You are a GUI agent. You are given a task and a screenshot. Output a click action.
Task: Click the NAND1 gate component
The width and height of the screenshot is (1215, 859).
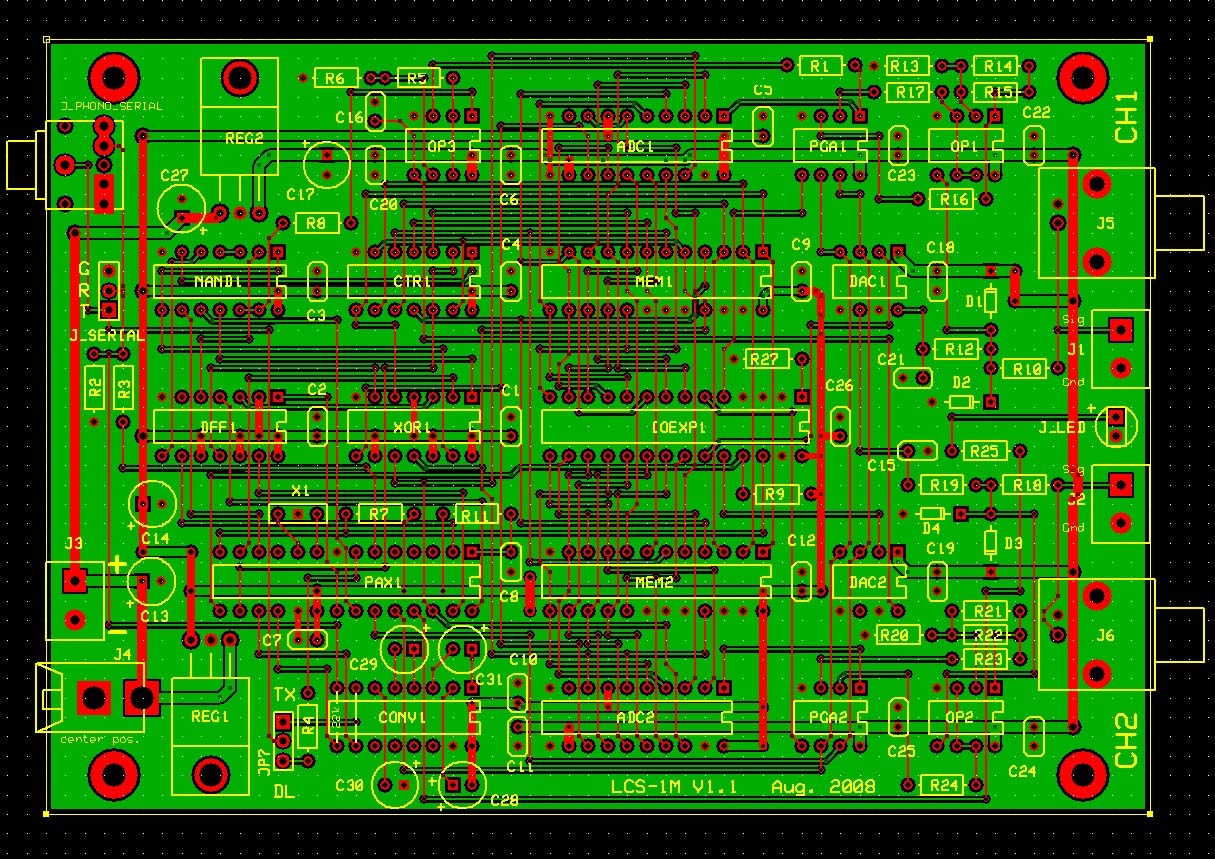(219, 281)
